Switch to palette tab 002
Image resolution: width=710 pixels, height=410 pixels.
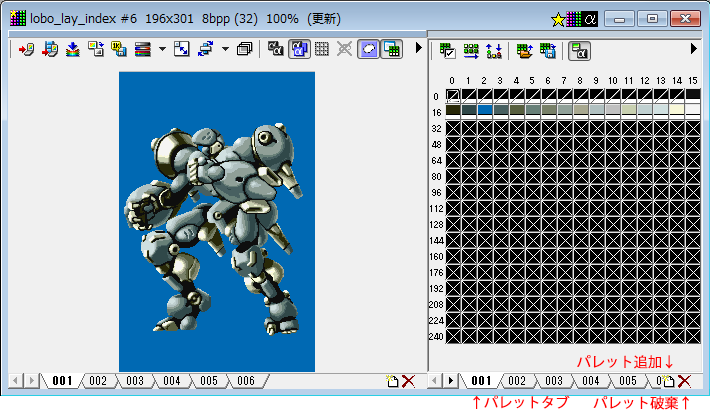point(517,381)
